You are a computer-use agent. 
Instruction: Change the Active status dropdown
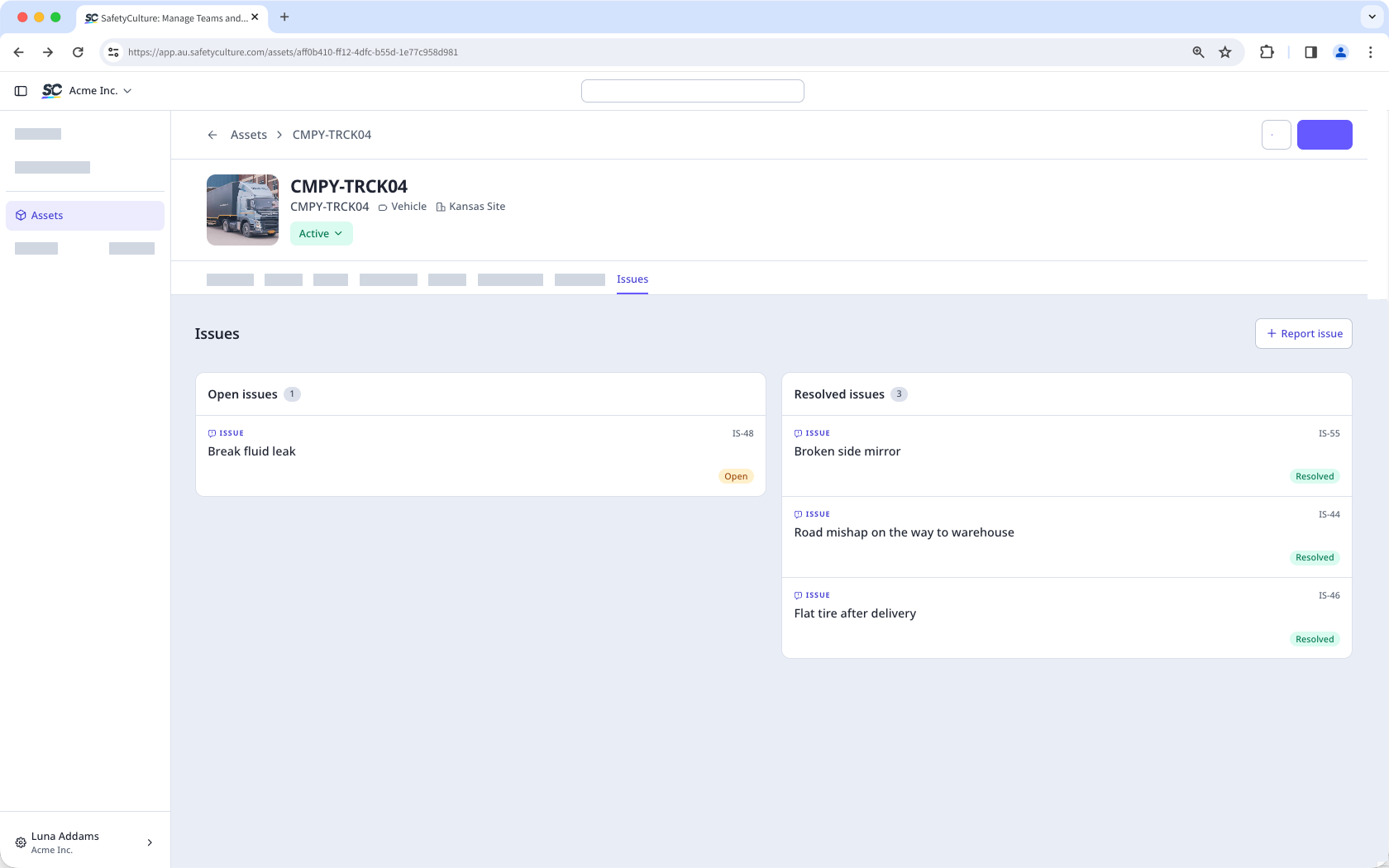321,234
